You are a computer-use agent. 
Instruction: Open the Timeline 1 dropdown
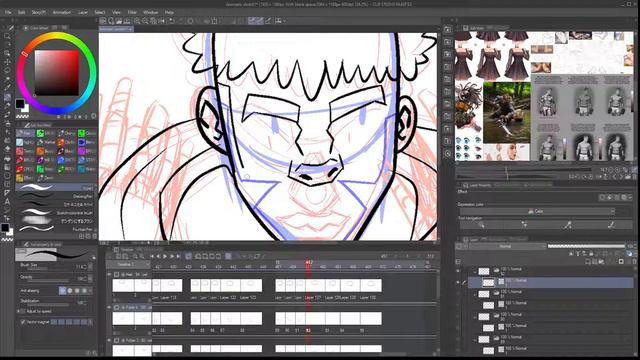point(129,264)
